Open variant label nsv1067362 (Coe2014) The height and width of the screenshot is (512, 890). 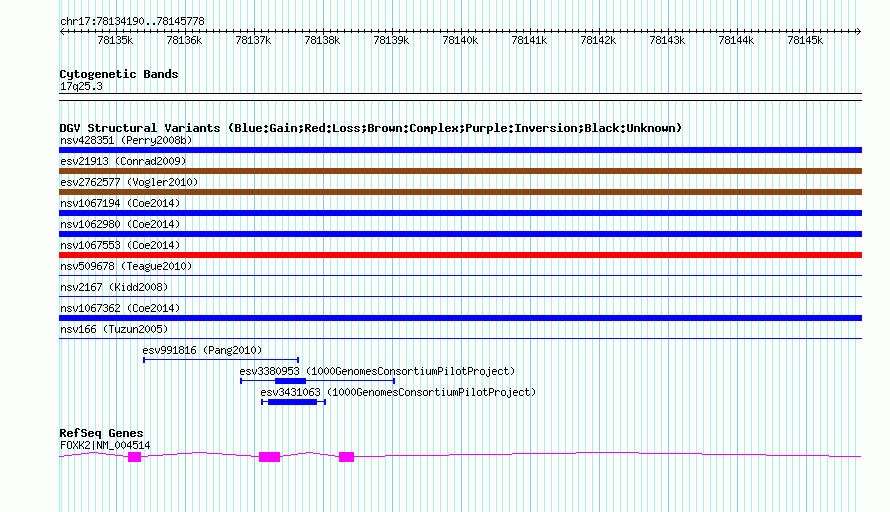120,308
